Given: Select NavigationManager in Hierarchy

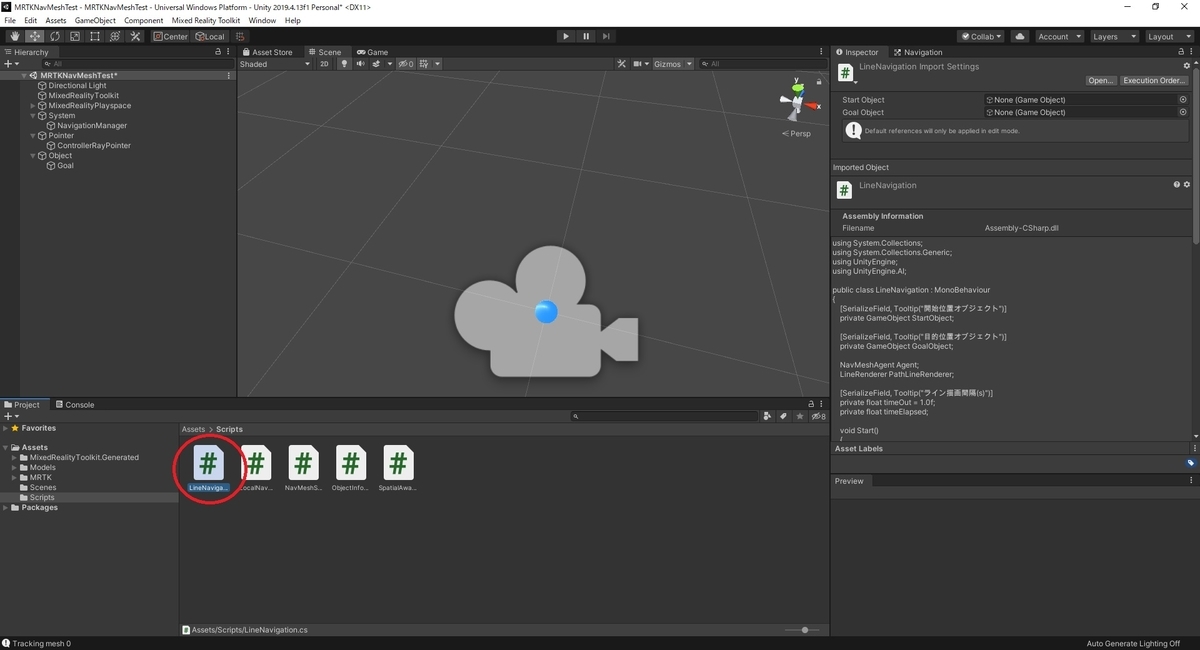Looking at the screenshot, I should [x=92, y=126].
